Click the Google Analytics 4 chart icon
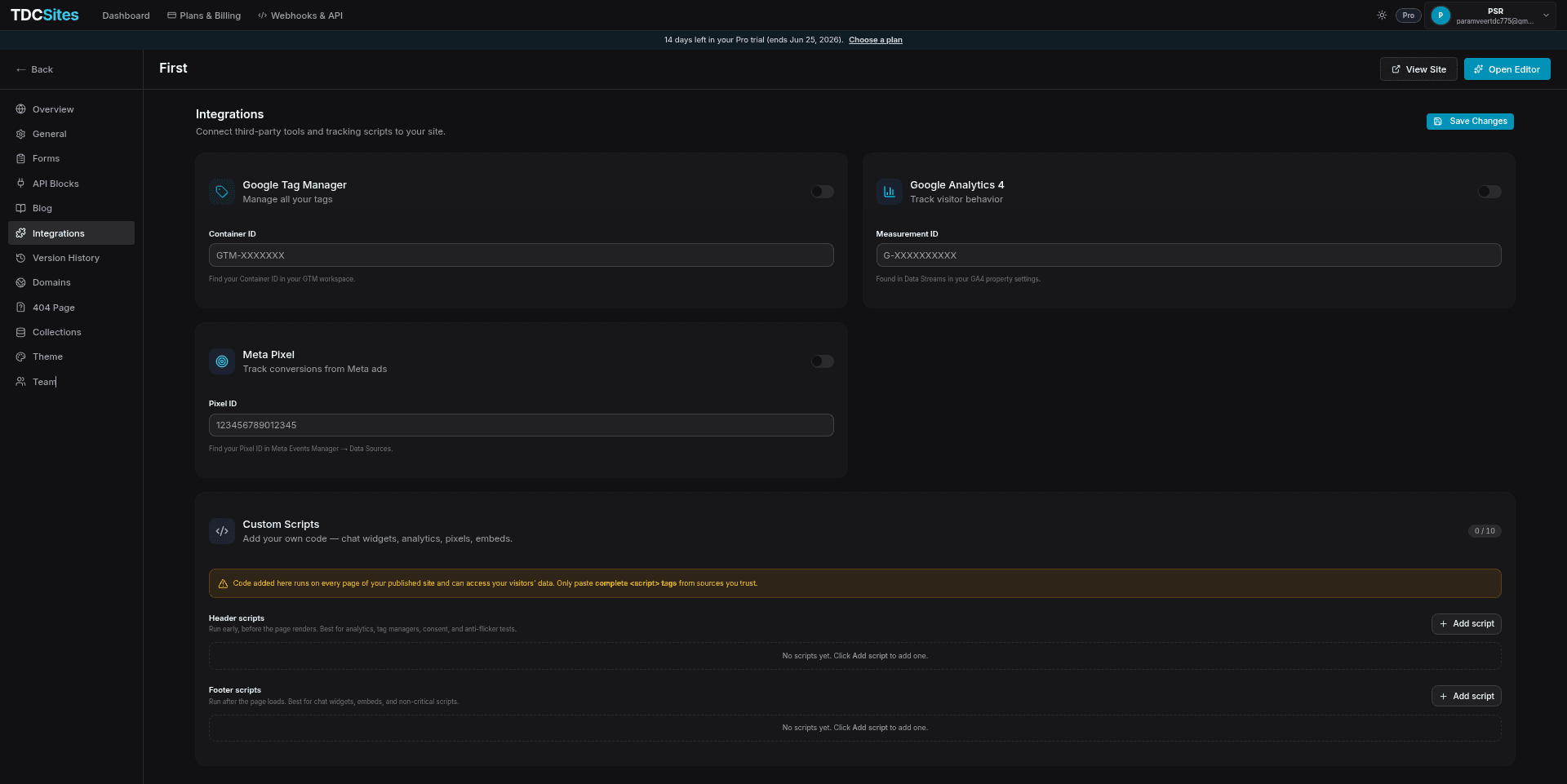Viewport: 1567px width, 784px height. point(889,192)
